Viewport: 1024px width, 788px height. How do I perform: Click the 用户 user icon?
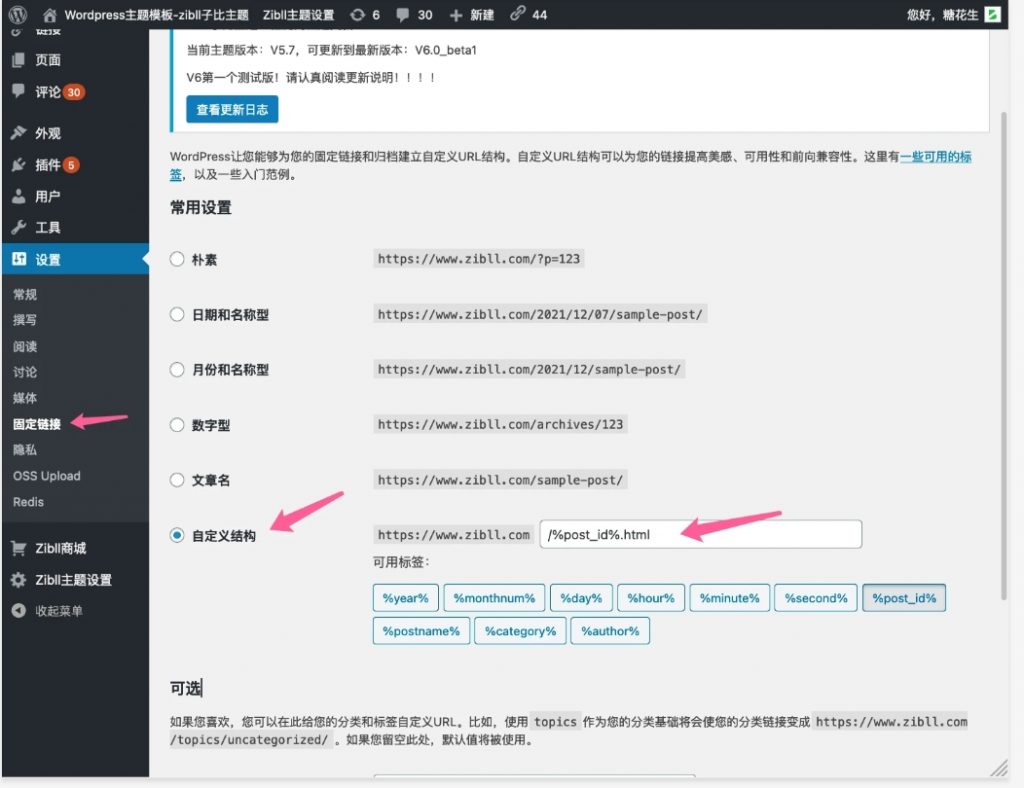click(x=18, y=196)
